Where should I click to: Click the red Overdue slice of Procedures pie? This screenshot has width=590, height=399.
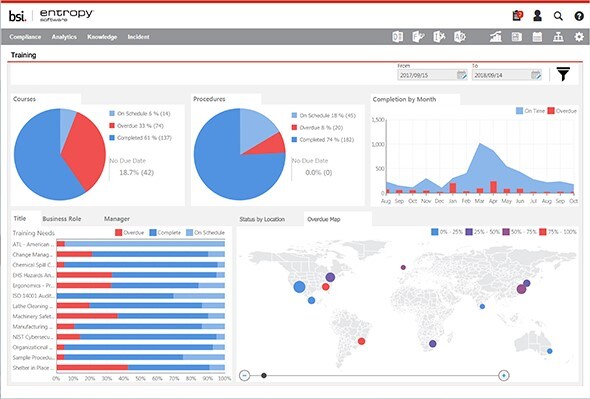(270, 145)
